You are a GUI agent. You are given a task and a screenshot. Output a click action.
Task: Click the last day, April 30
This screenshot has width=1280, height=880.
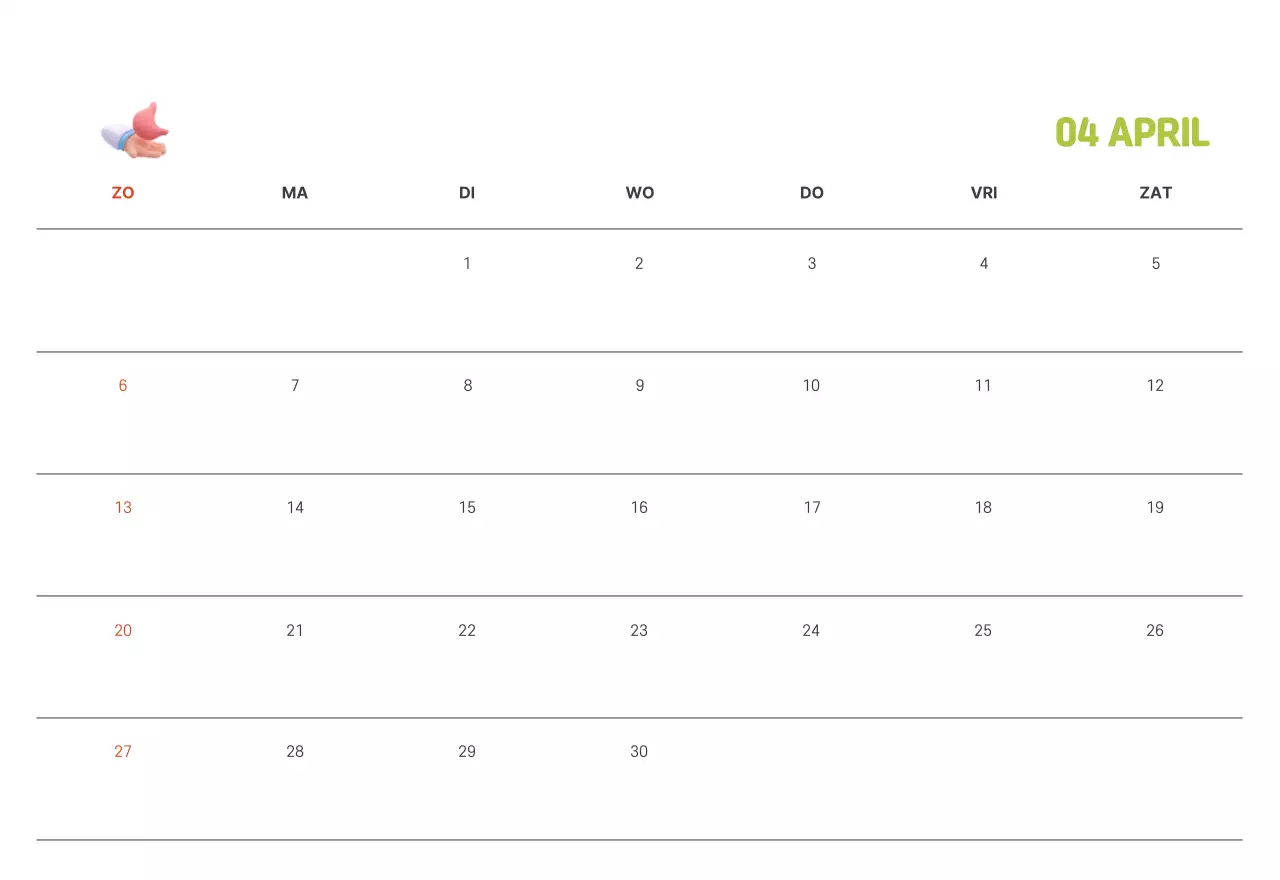tap(639, 752)
